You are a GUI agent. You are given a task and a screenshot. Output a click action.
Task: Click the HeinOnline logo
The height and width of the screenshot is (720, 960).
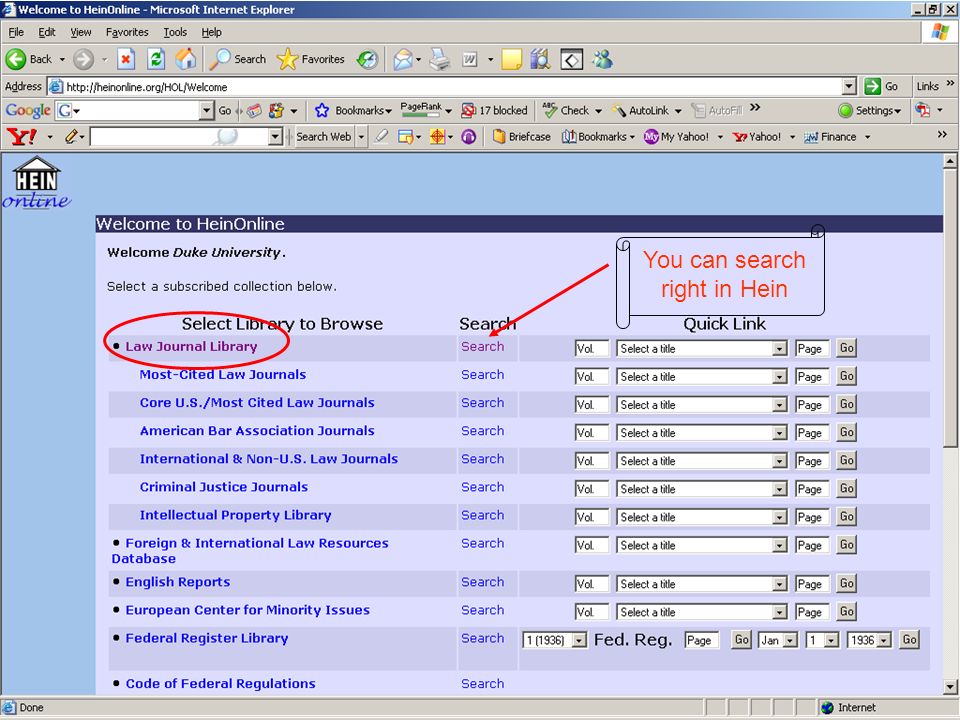36,182
